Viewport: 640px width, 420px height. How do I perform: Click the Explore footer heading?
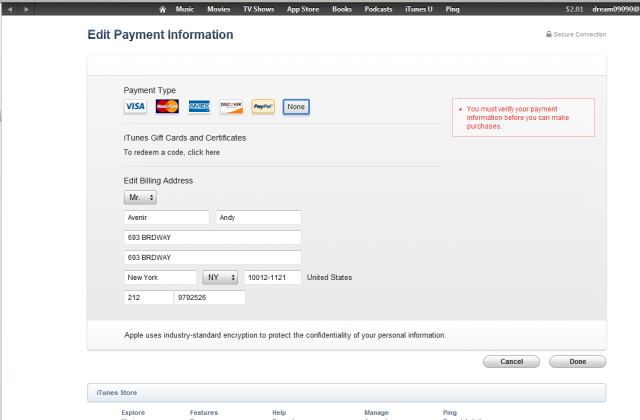pyautogui.click(x=133, y=413)
